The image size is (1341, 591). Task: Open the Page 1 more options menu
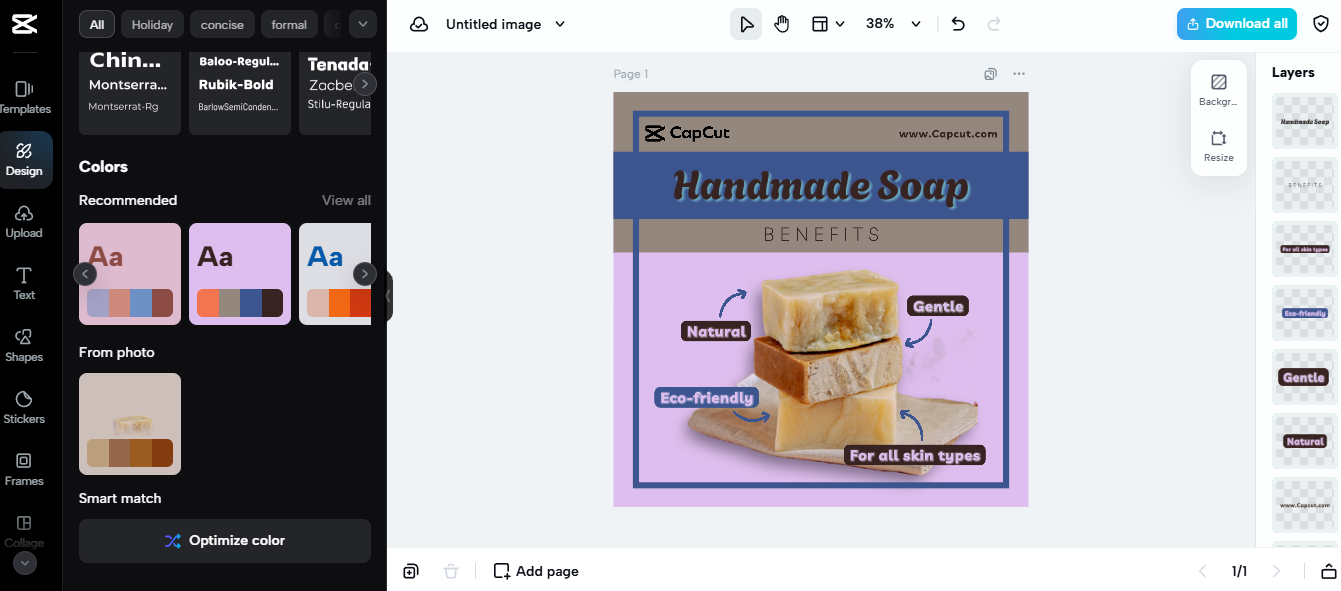pyautogui.click(x=1018, y=74)
